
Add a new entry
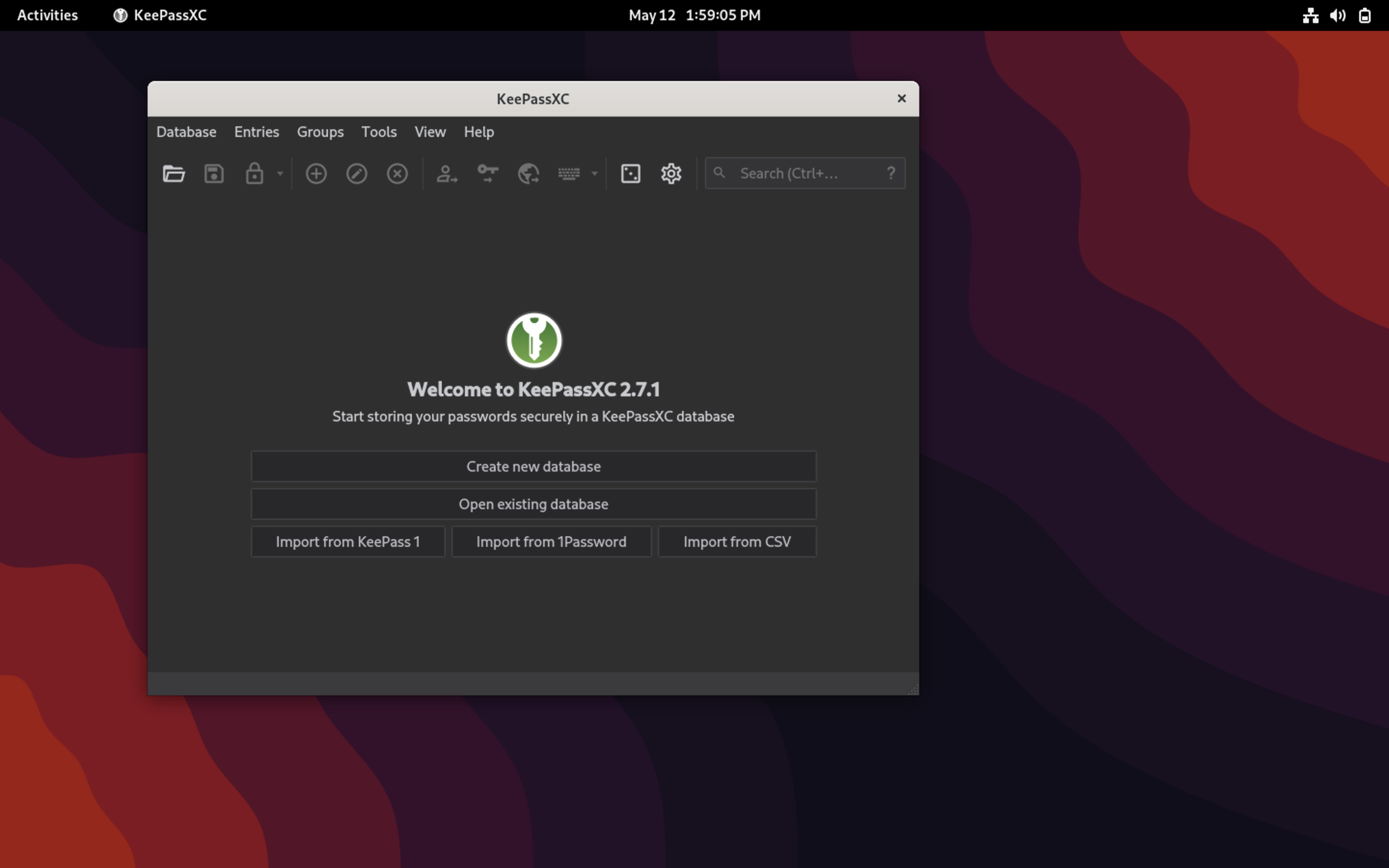click(x=316, y=174)
